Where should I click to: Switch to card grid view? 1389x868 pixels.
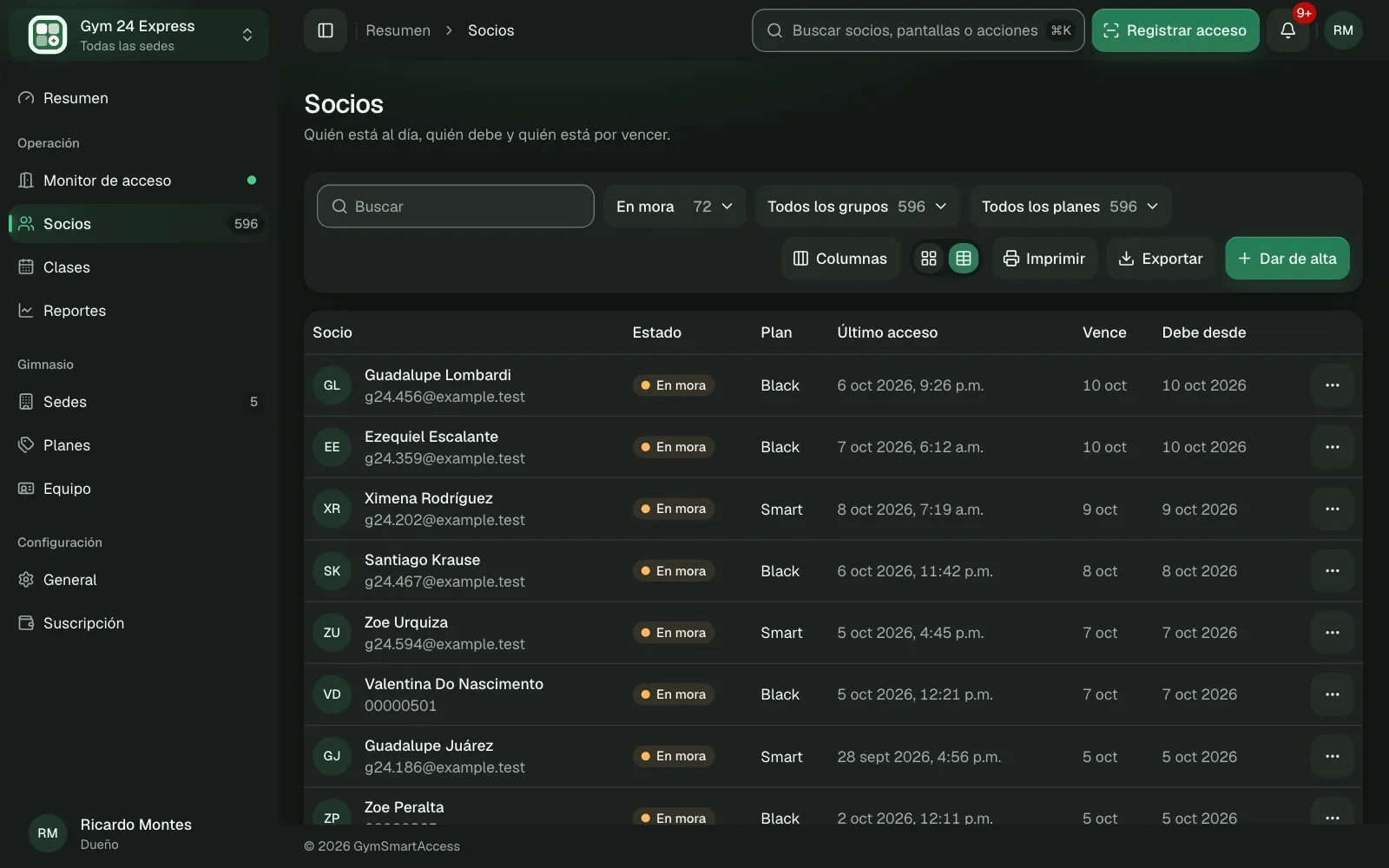(929, 259)
